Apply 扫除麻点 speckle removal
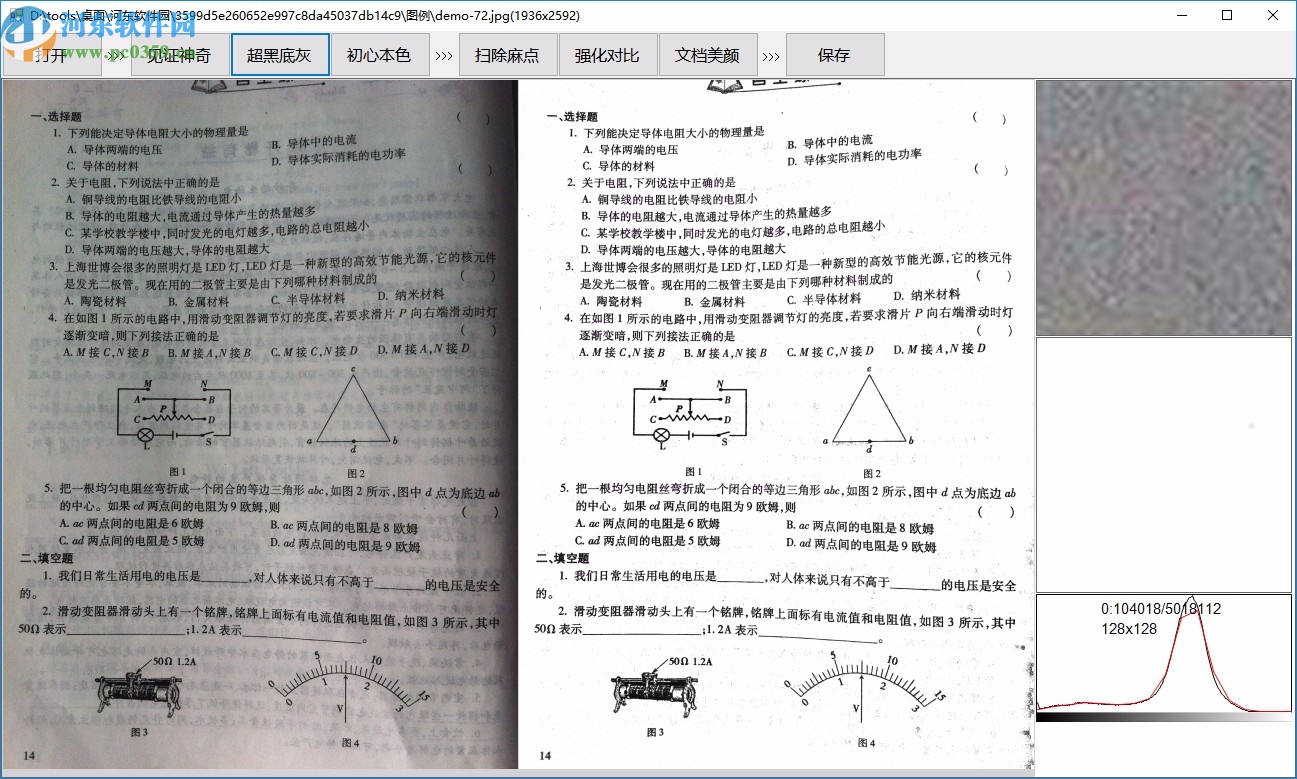The image size is (1297, 779). click(508, 55)
